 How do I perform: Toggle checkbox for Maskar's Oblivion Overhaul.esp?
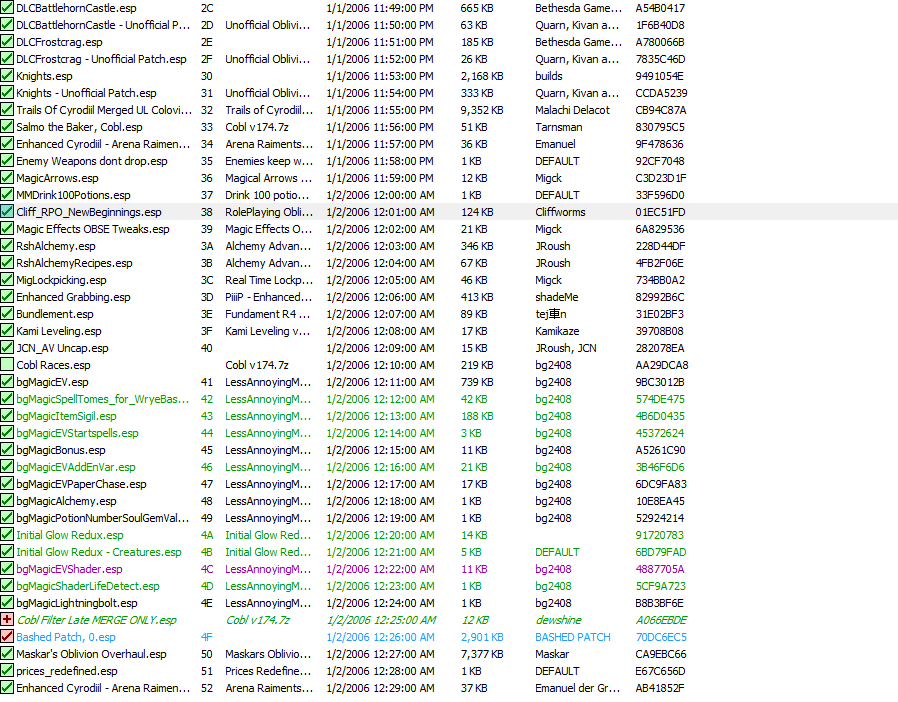pyautogui.click(x=7, y=654)
